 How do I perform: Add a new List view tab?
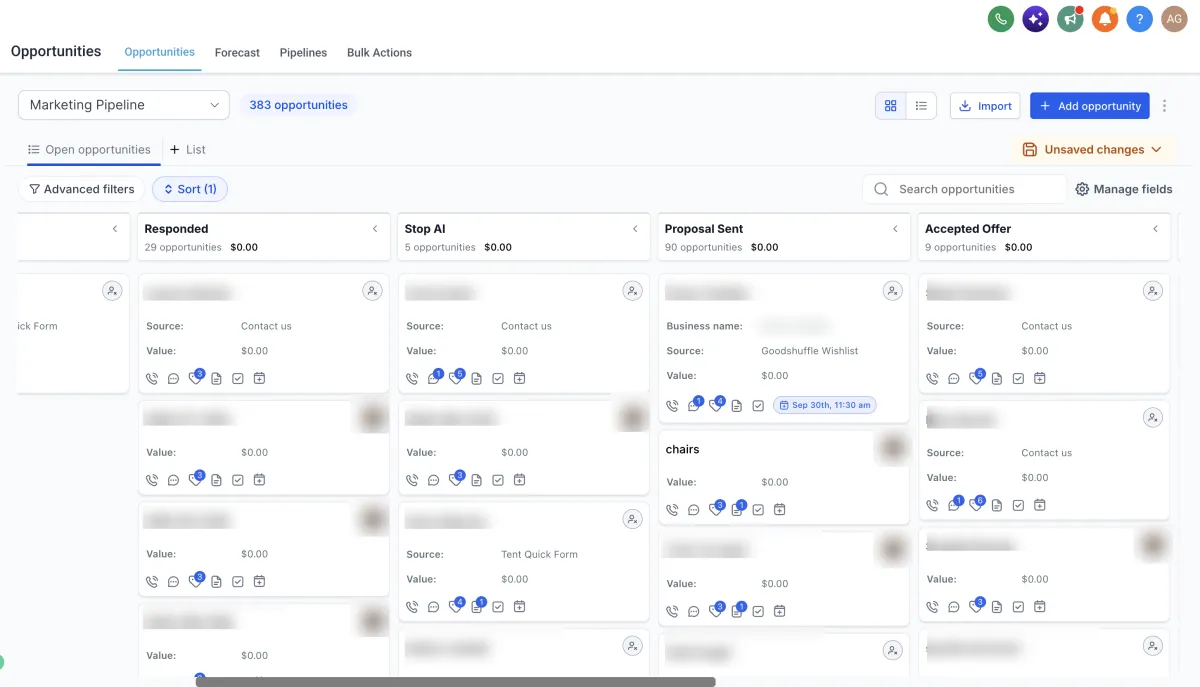pos(187,150)
